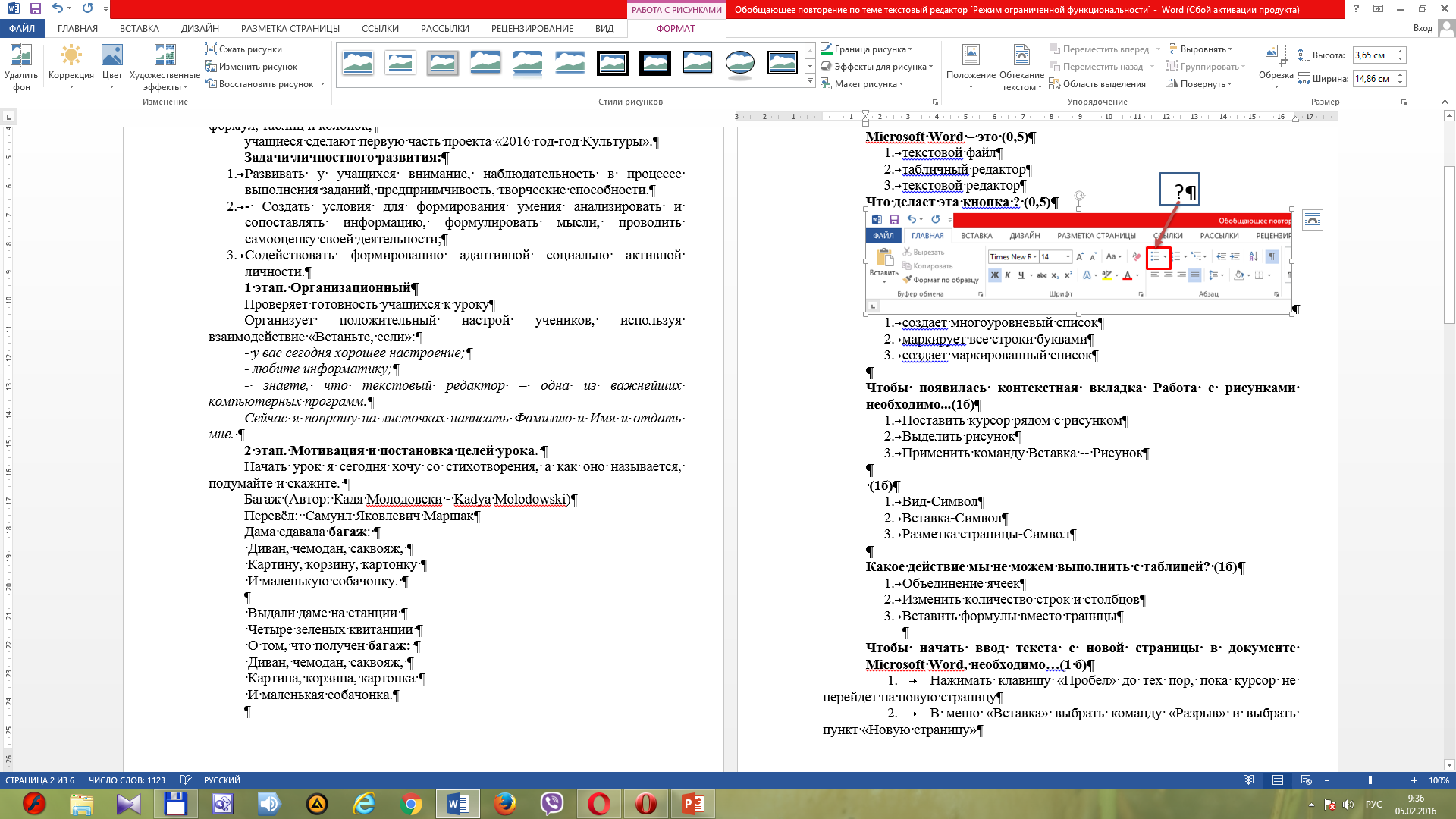This screenshot has height=819, width=1456.
Task: Click the zoom slider handle
Action: (1370, 780)
